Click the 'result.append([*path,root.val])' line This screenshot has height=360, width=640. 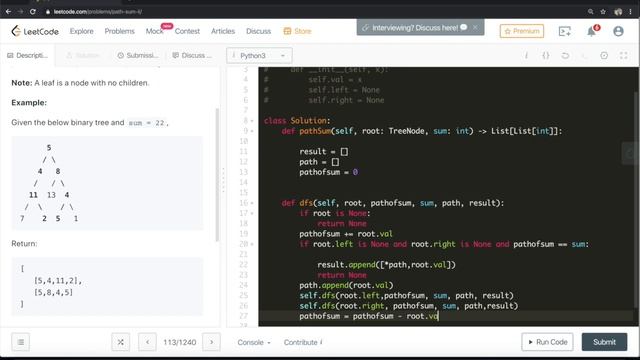[x=386, y=265]
